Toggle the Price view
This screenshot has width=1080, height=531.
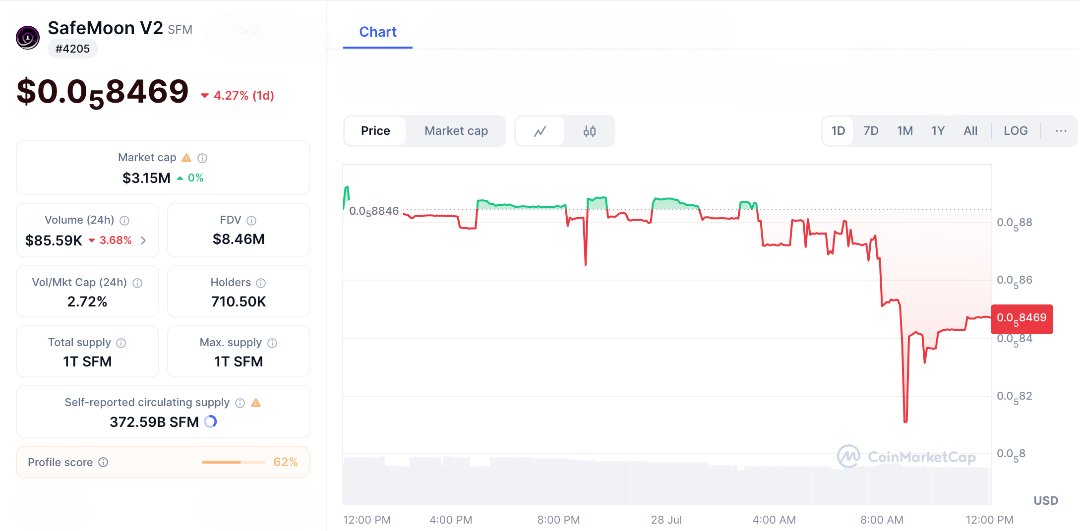375,131
